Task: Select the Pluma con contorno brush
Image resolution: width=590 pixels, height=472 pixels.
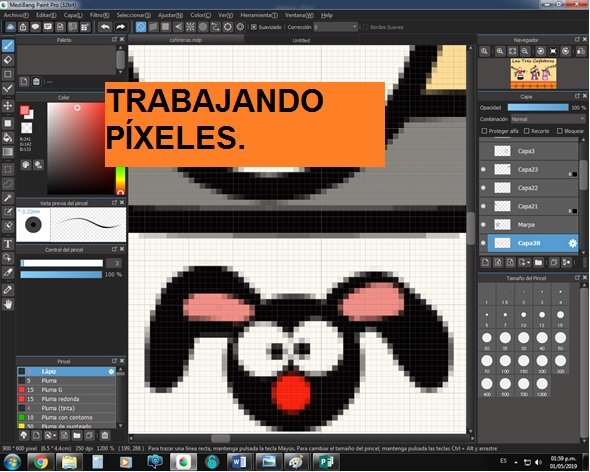Action: click(67, 417)
